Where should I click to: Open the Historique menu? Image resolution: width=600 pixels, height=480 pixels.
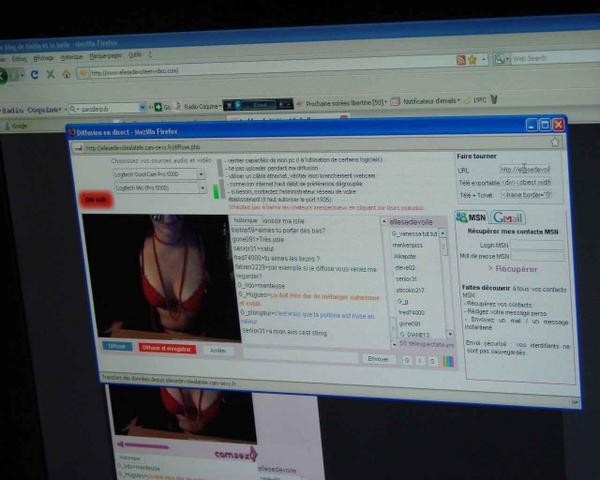72,57
